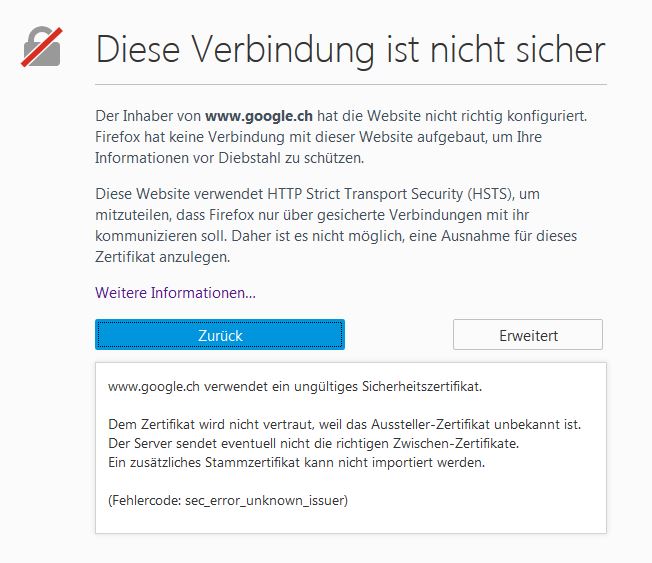Screen dimensions: 652x563
Task: Follow the Weitere Informationen link
Action: tap(175, 293)
